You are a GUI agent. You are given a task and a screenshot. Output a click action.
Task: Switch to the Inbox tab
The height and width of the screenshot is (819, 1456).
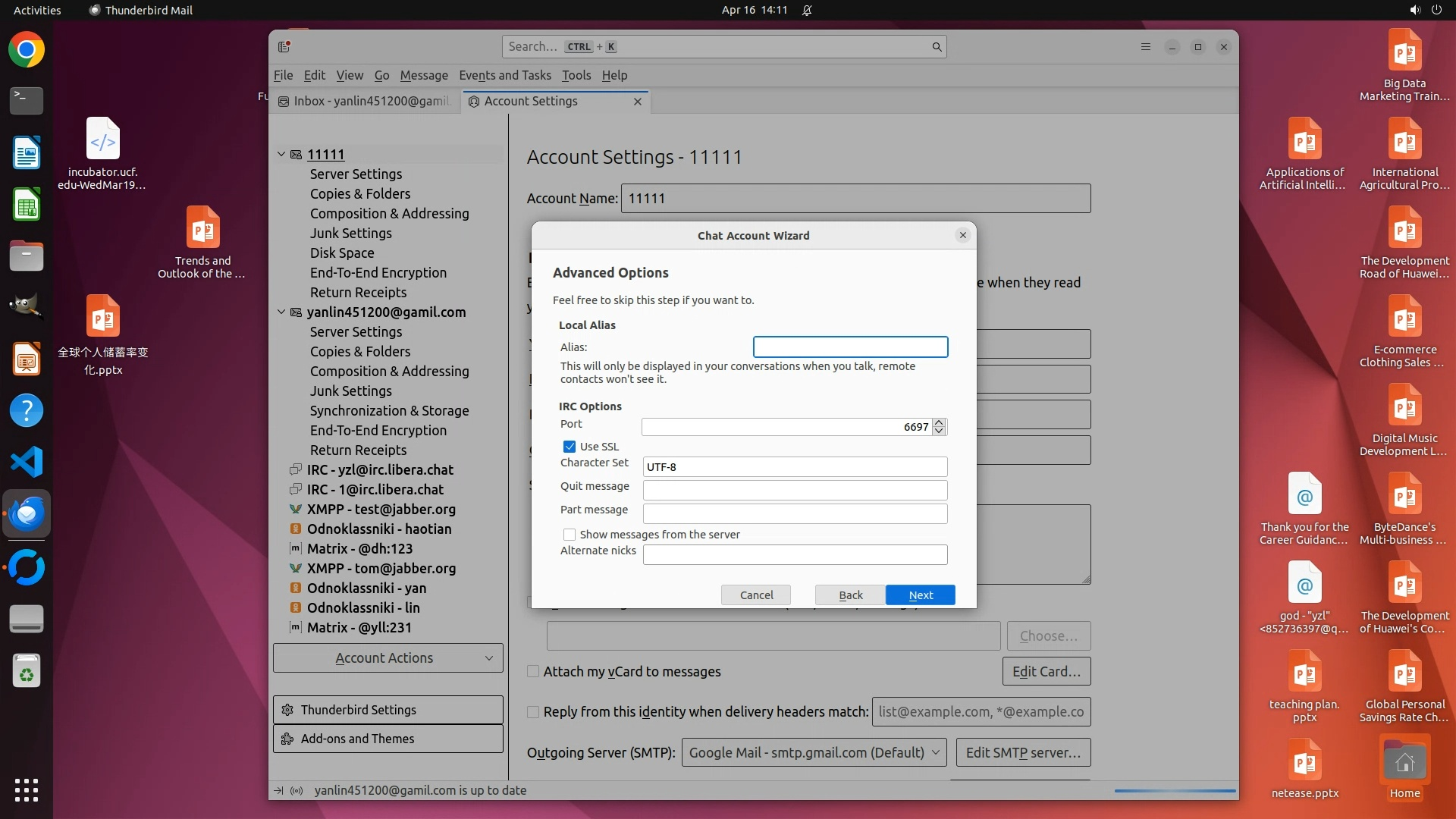[x=366, y=101]
